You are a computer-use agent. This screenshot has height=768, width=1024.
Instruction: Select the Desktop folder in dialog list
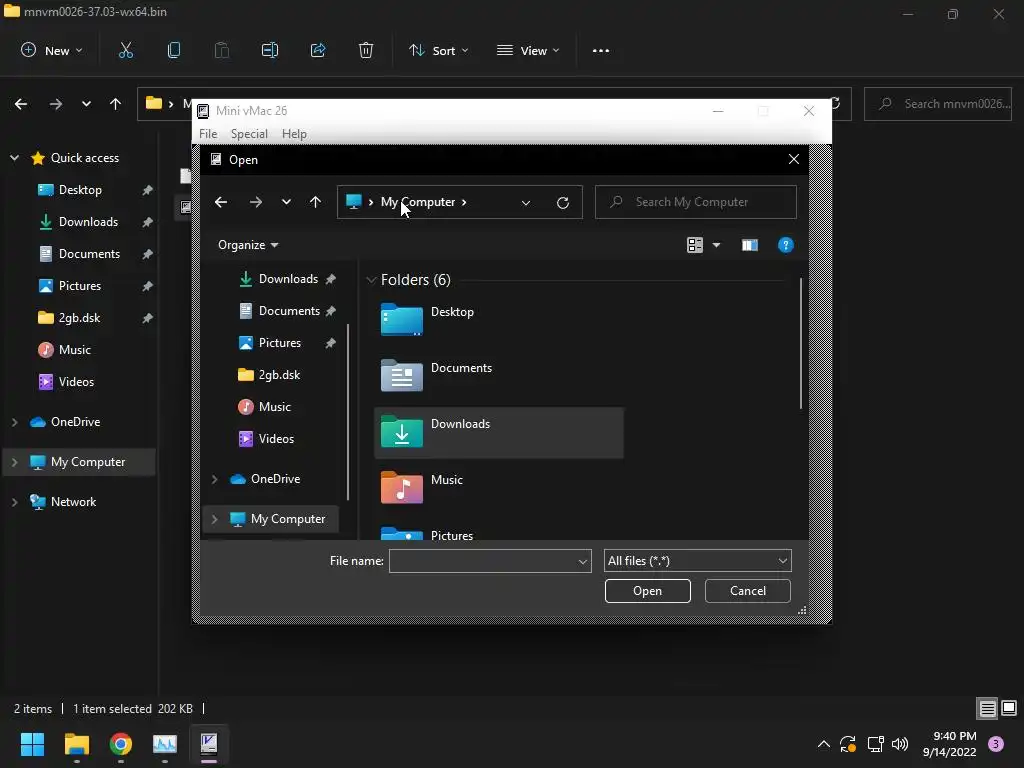pyautogui.click(x=499, y=320)
